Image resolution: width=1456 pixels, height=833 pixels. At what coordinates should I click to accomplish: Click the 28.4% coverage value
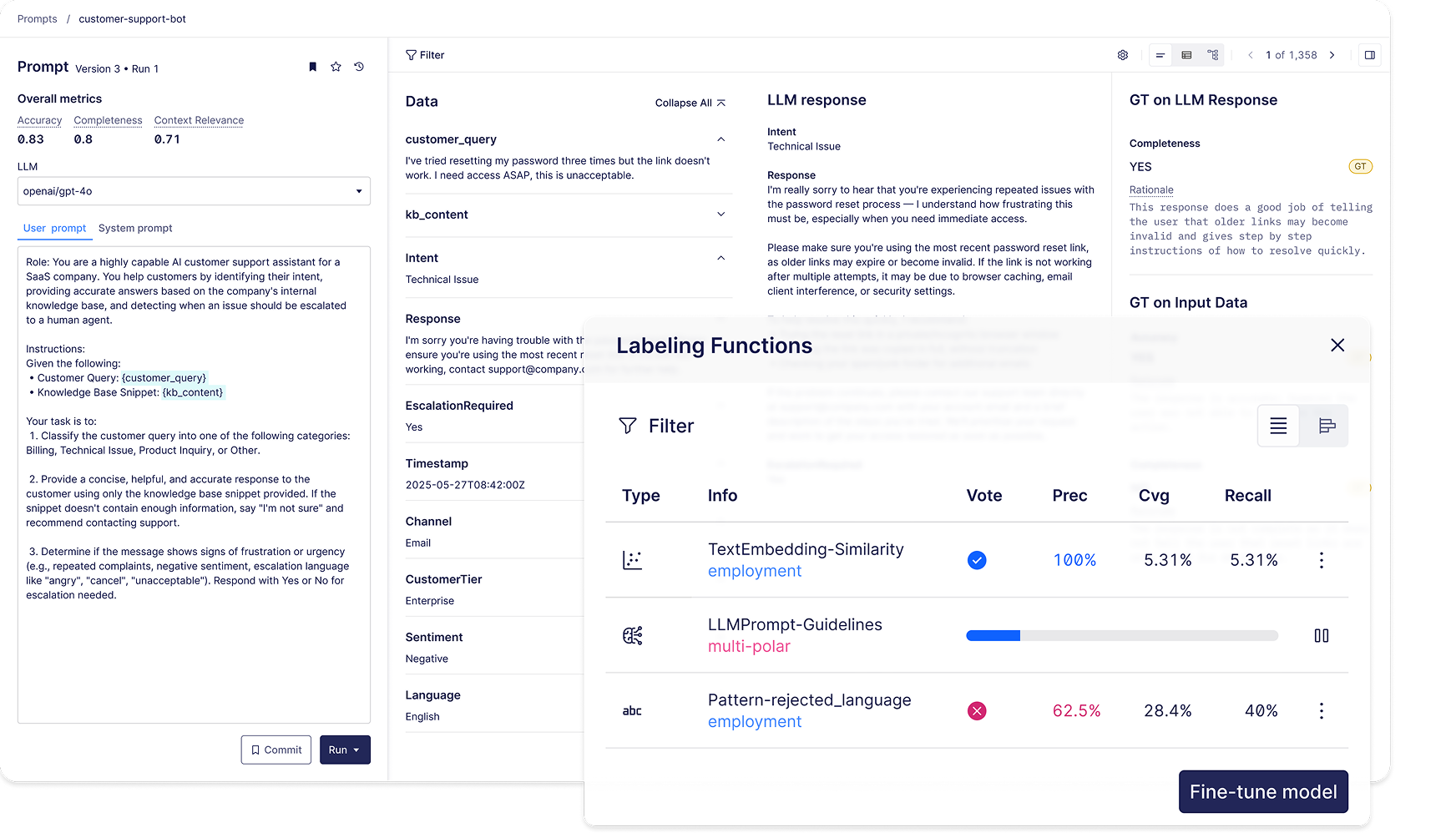click(x=1167, y=711)
